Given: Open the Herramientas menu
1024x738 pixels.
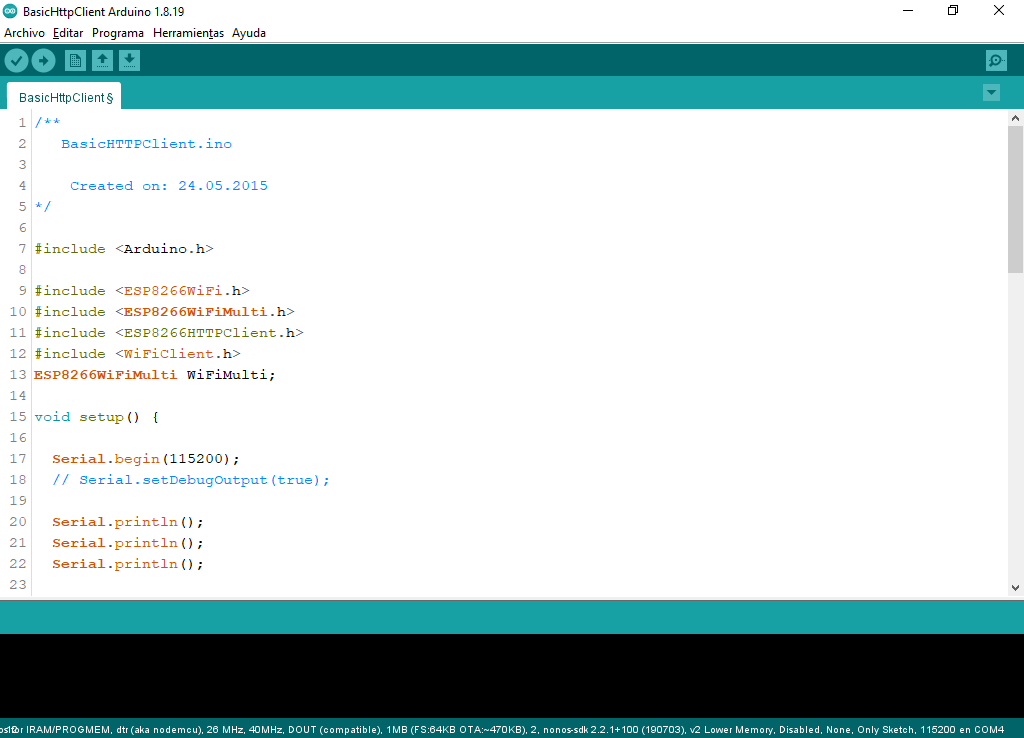Looking at the screenshot, I should (x=188, y=33).
